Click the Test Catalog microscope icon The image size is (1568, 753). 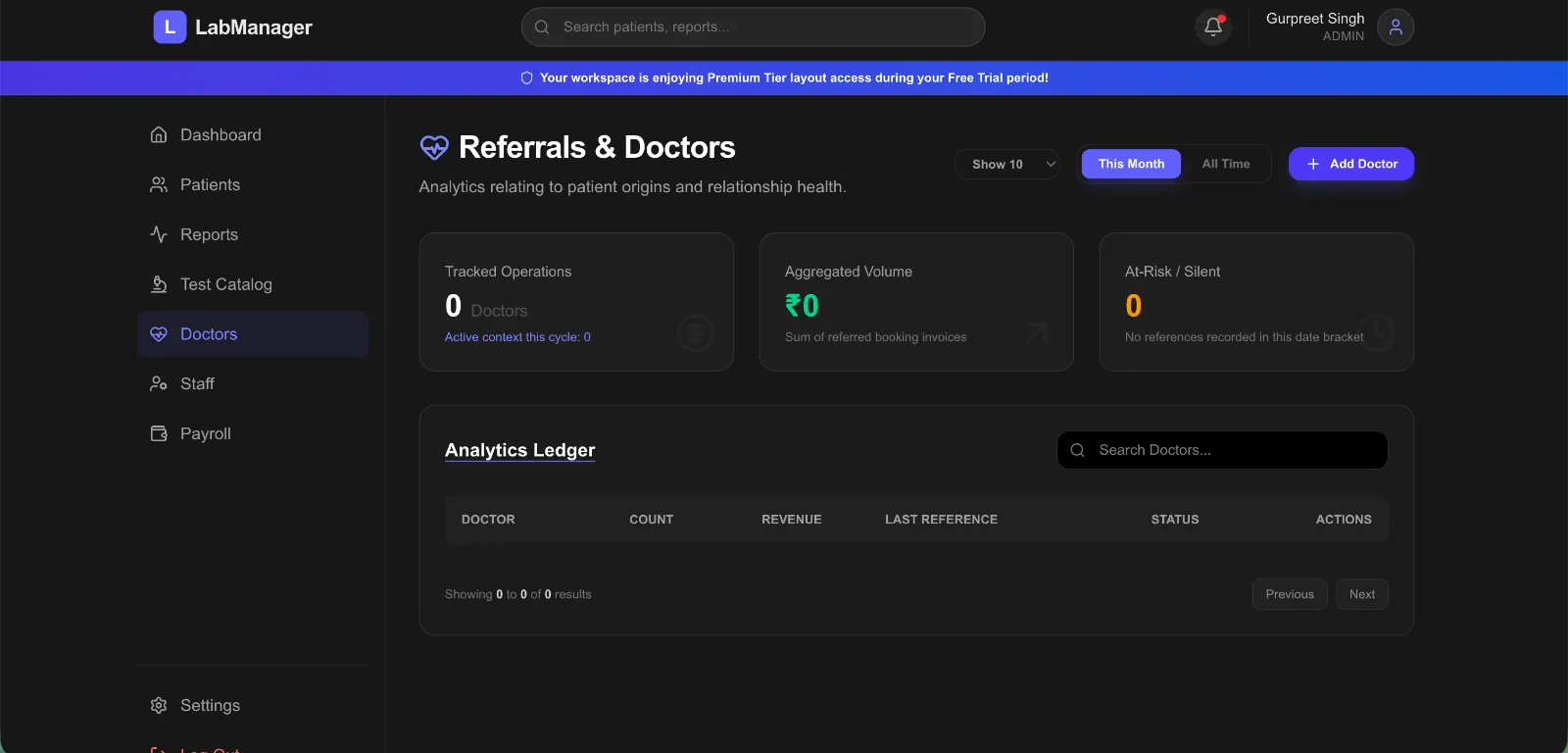point(159,284)
